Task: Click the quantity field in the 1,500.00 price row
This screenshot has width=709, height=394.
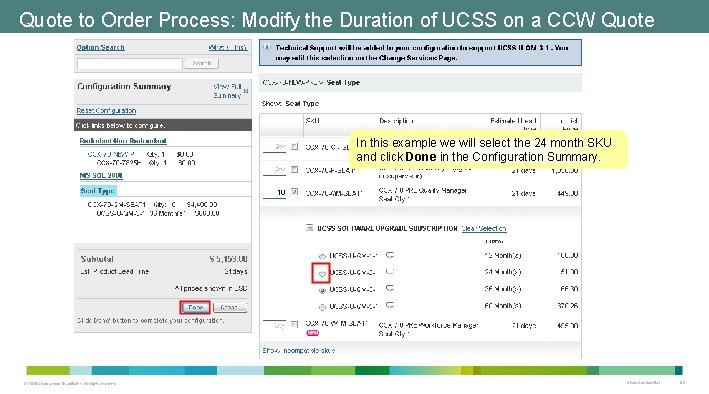Action: click(274, 170)
